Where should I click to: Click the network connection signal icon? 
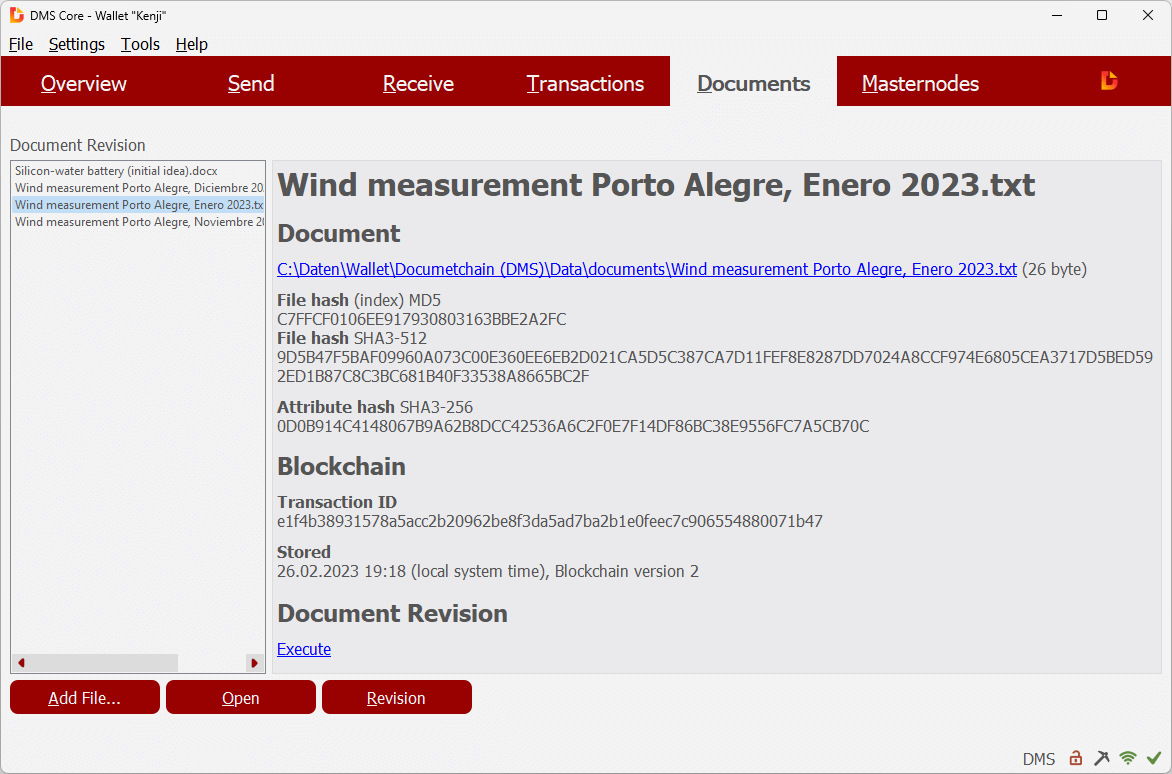point(1128,758)
